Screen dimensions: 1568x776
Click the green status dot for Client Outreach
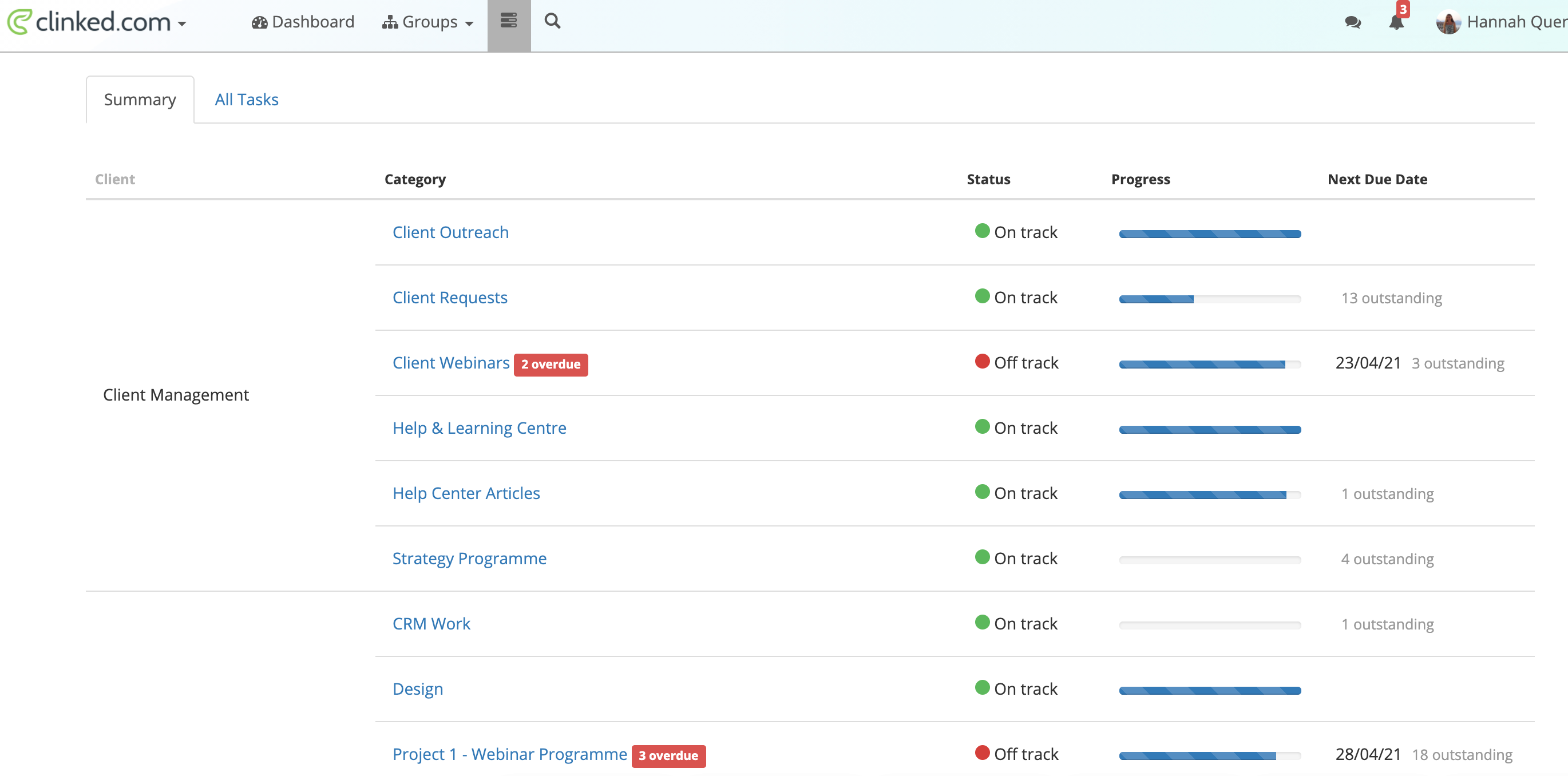[982, 231]
